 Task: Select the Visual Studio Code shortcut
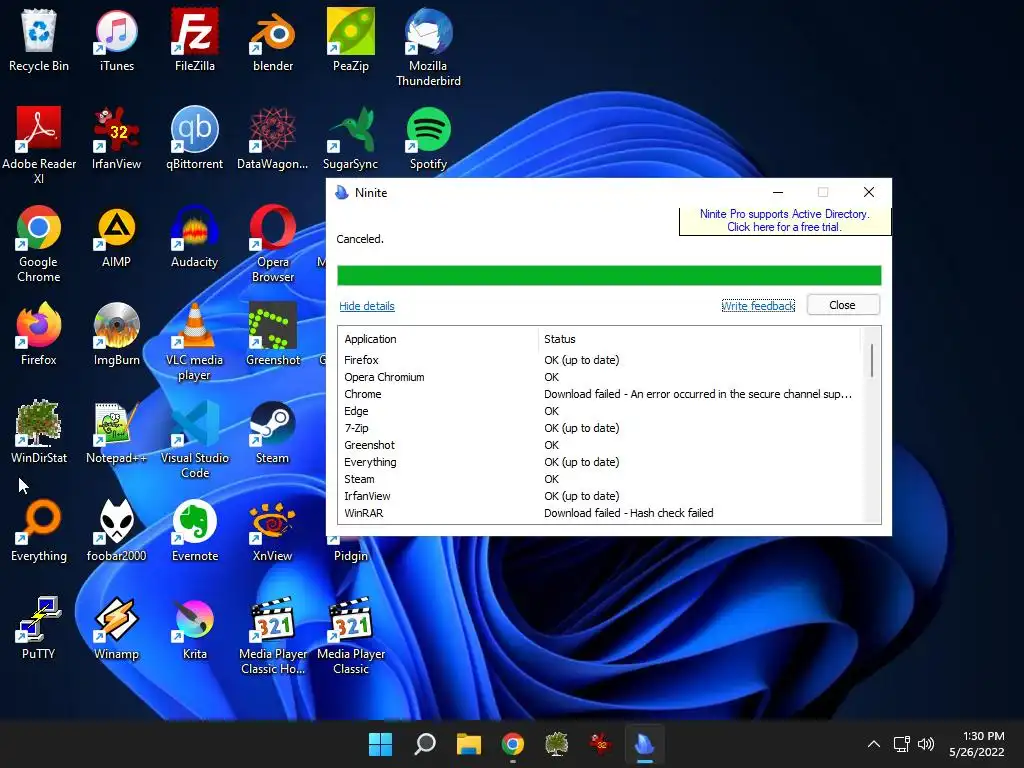[195, 440]
